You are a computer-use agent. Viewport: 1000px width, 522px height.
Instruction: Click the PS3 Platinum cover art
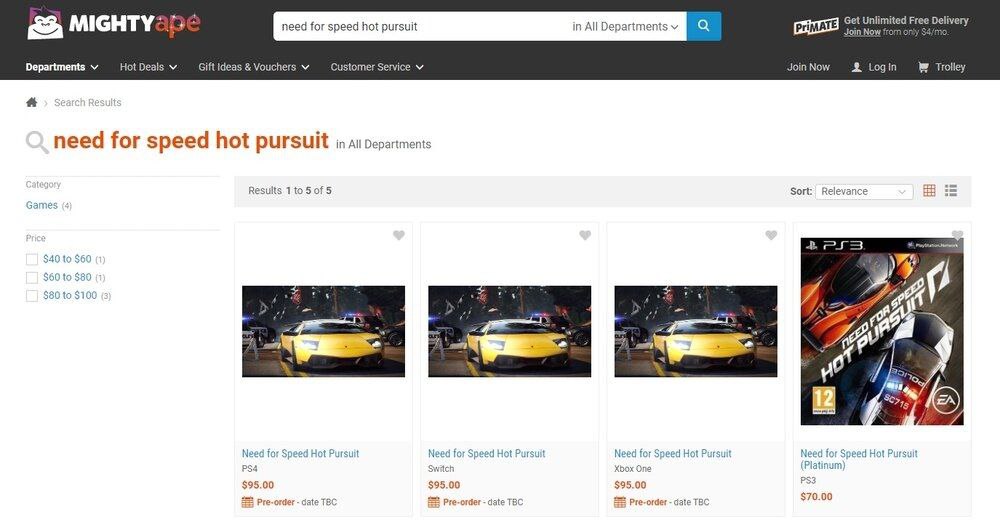(882, 331)
